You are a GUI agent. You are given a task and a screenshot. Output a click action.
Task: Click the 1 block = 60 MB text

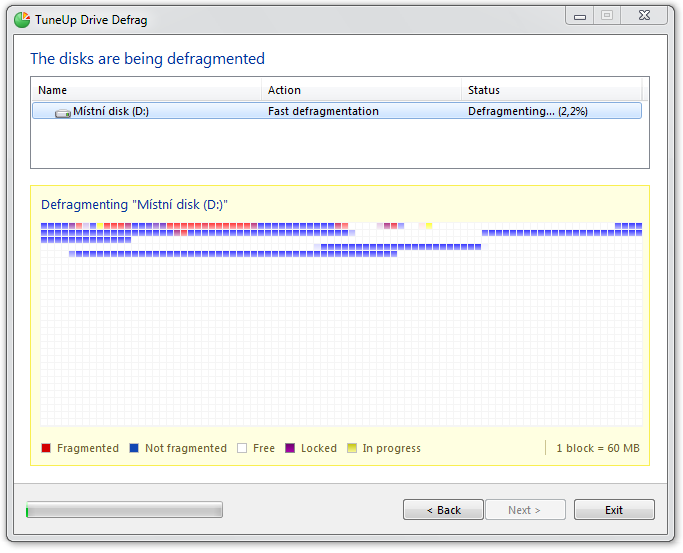(x=598, y=448)
